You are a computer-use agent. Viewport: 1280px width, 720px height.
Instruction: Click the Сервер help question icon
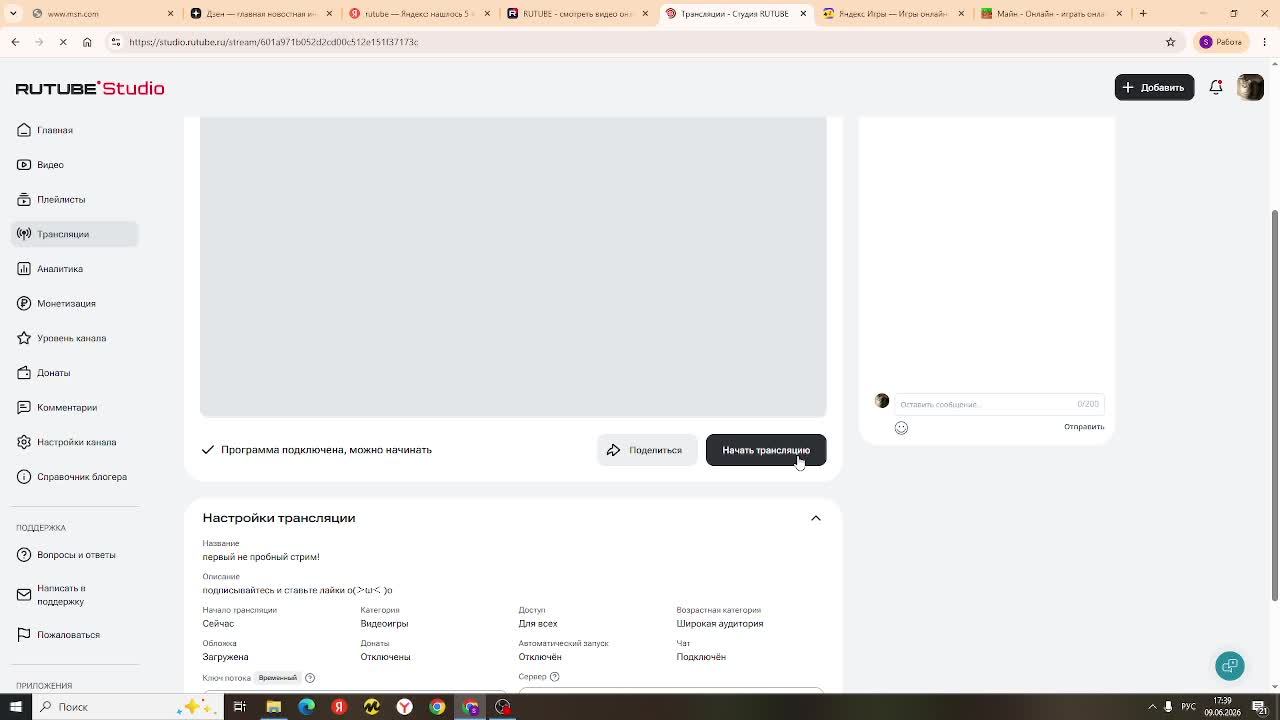point(554,677)
